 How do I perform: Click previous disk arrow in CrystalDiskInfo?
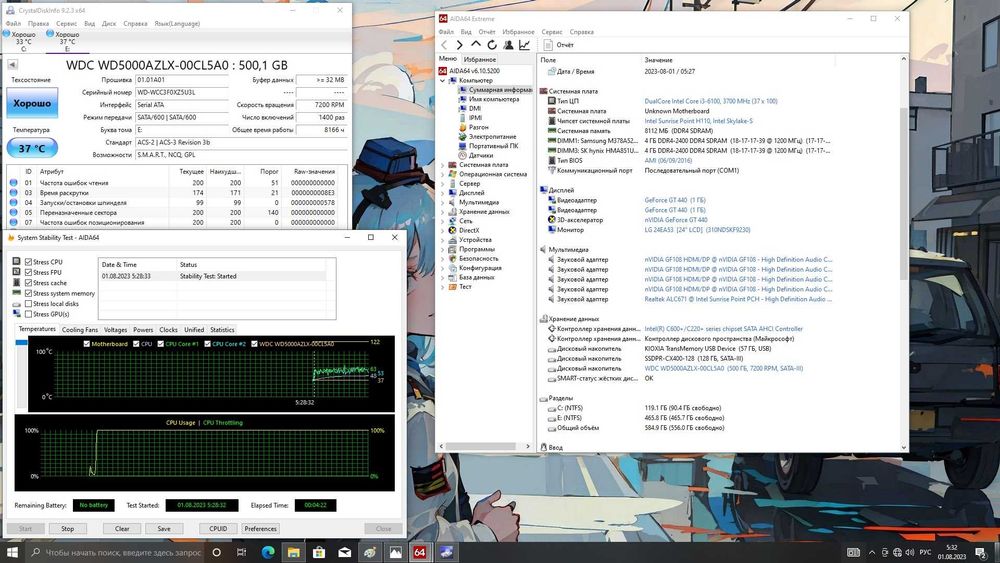[x=12, y=64]
